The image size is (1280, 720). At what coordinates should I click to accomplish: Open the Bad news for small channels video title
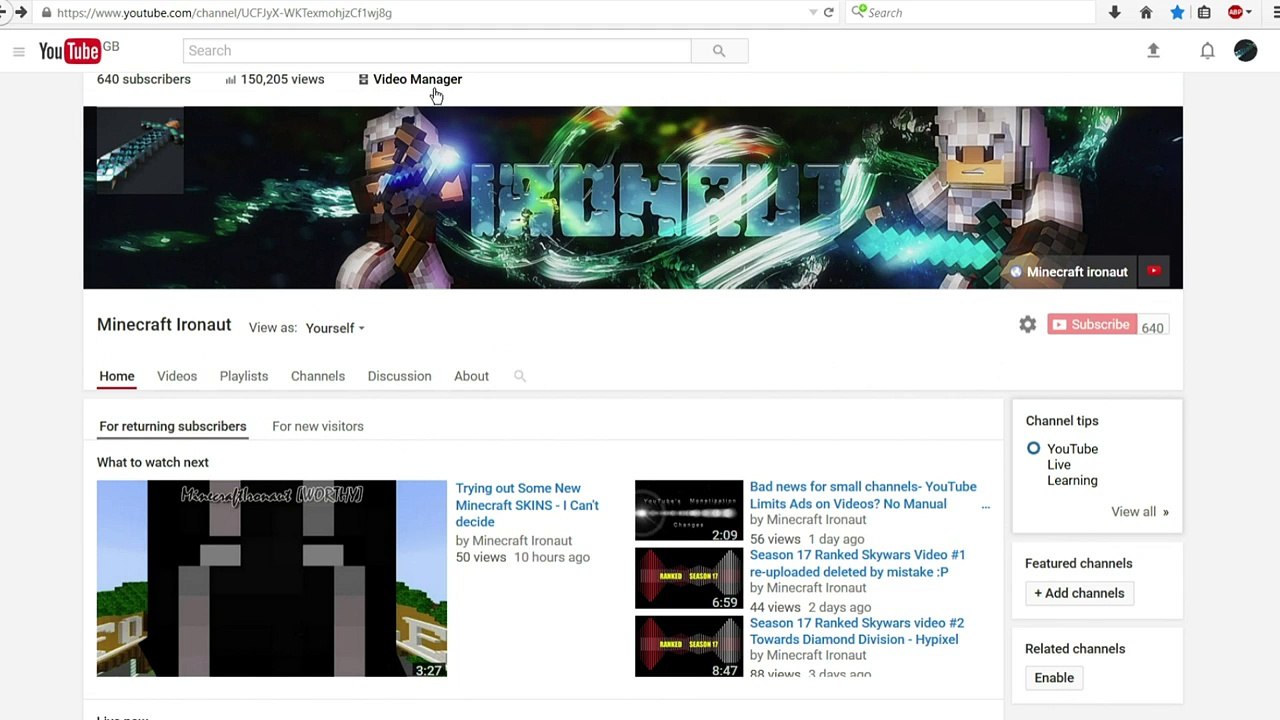863,495
